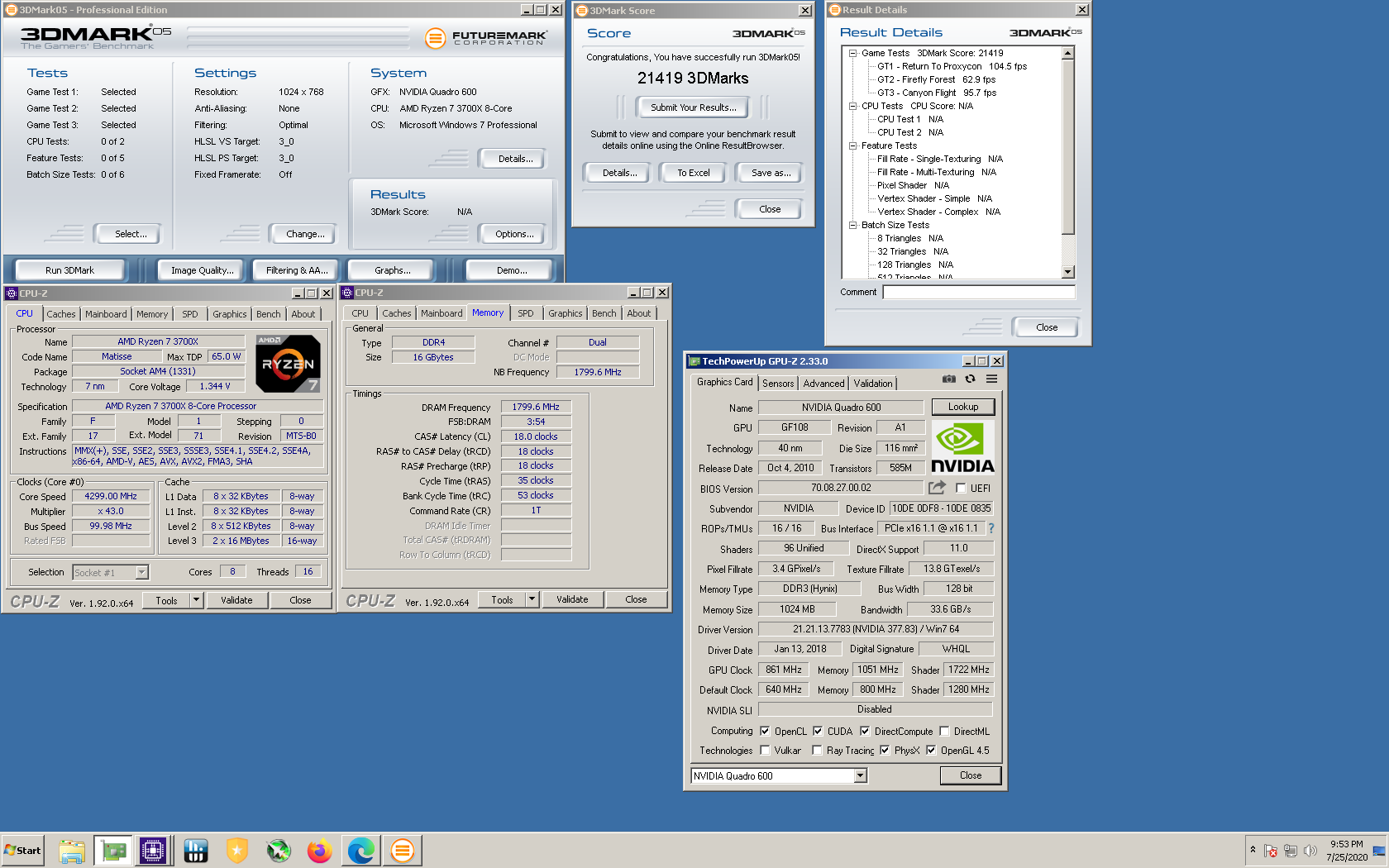The width and height of the screenshot is (1389, 868).
Task: Open Microsoft Edge from the taskbar
Action: click(x=361, y=850)
